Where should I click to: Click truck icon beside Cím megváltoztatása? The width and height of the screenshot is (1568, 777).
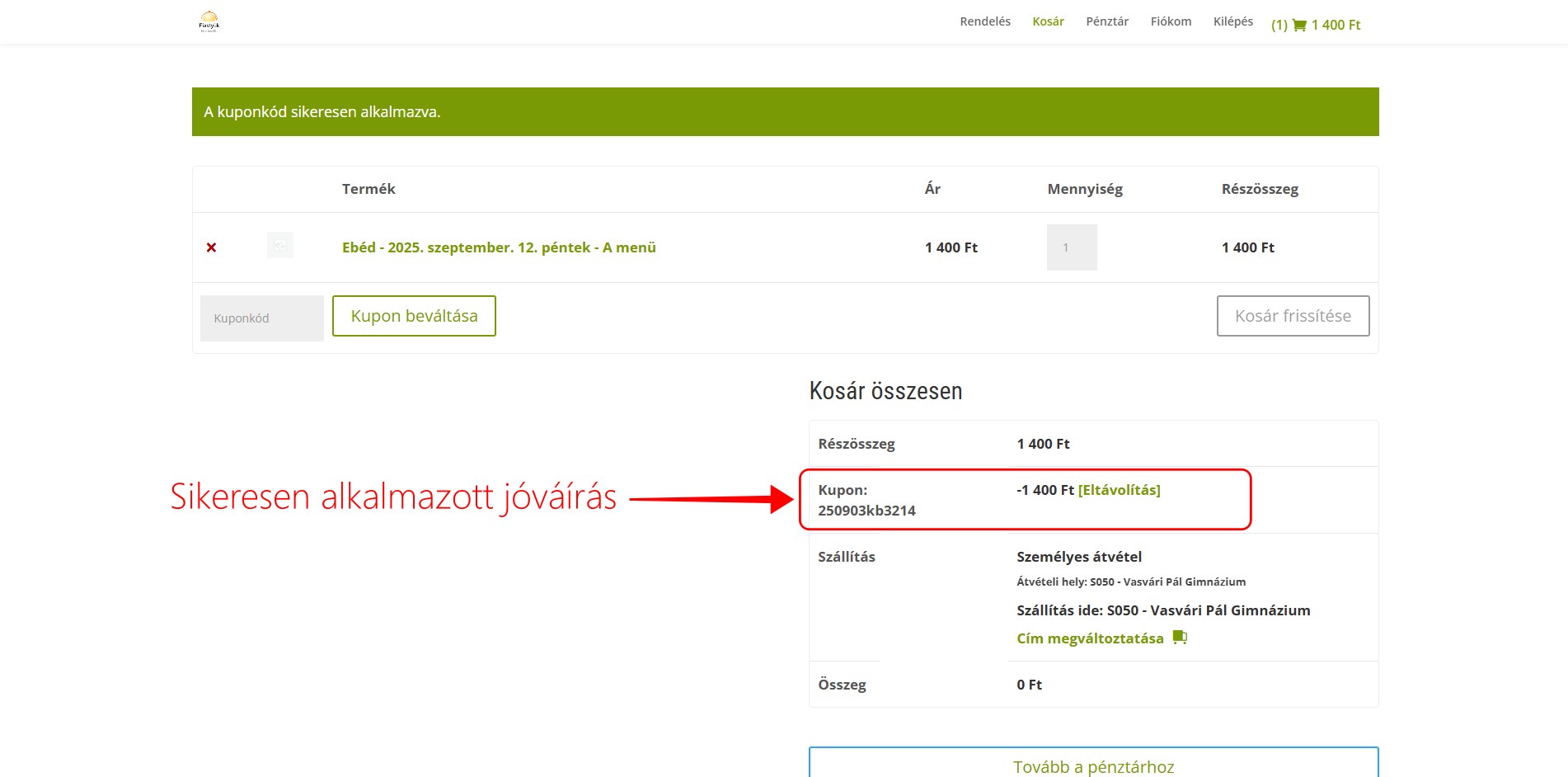[x=1180, y=638]
